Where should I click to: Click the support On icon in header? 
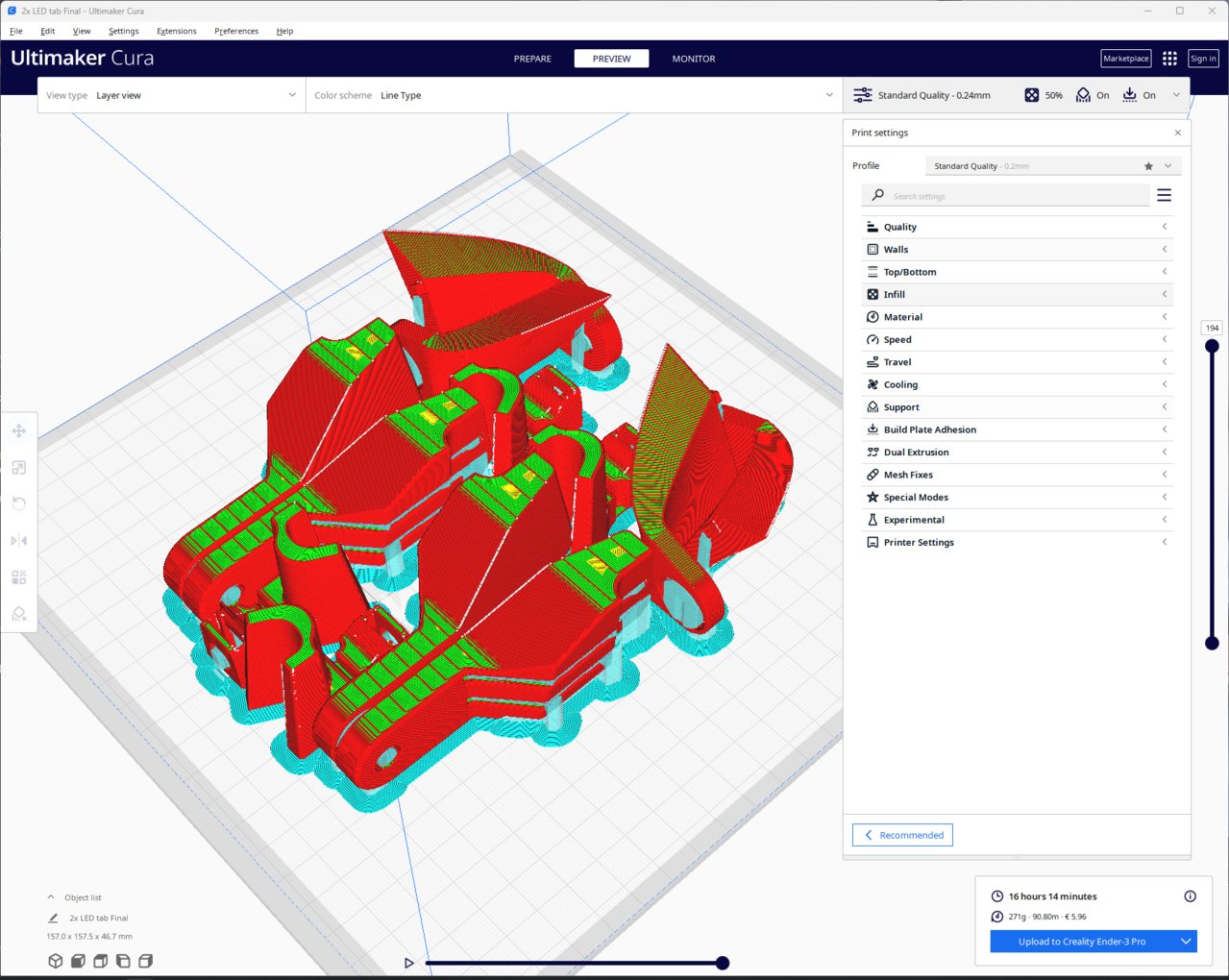1083,95
